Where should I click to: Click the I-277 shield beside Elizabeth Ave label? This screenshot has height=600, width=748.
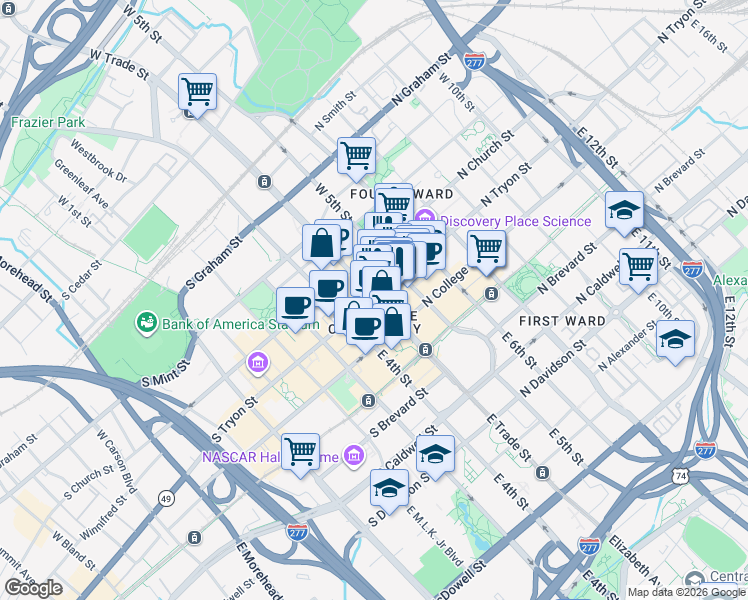pos(589,546)
